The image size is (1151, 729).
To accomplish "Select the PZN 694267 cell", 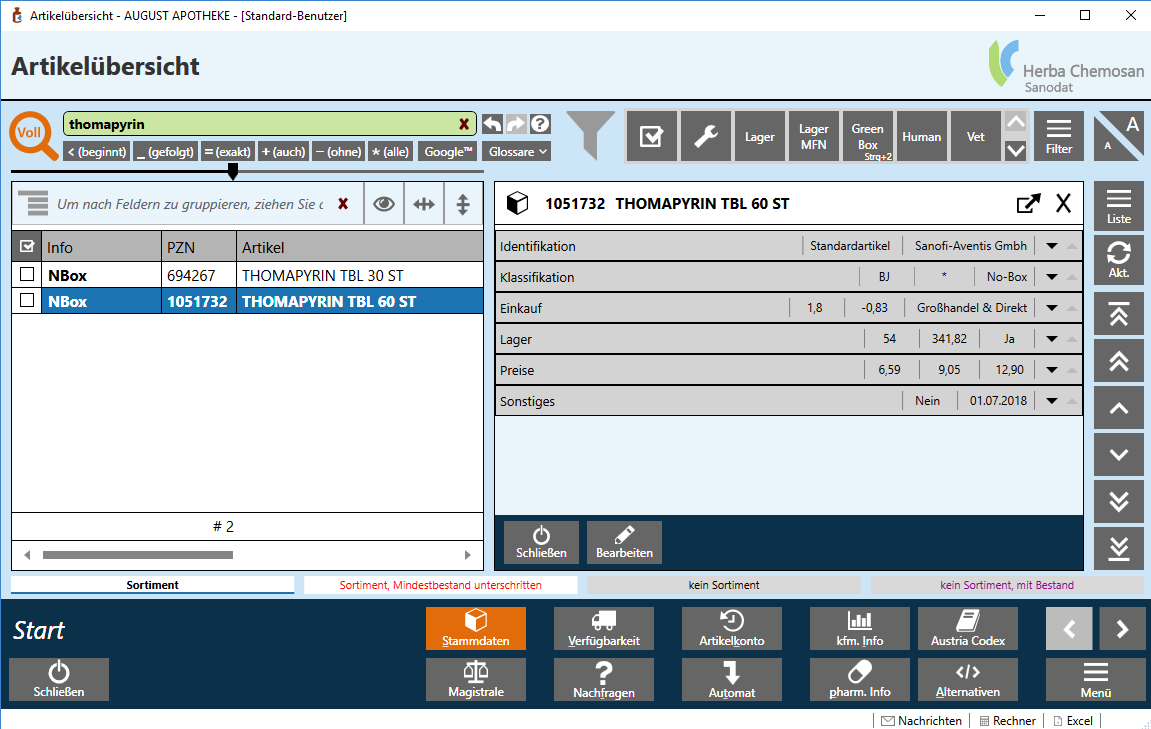I will (x=199, y=275).
